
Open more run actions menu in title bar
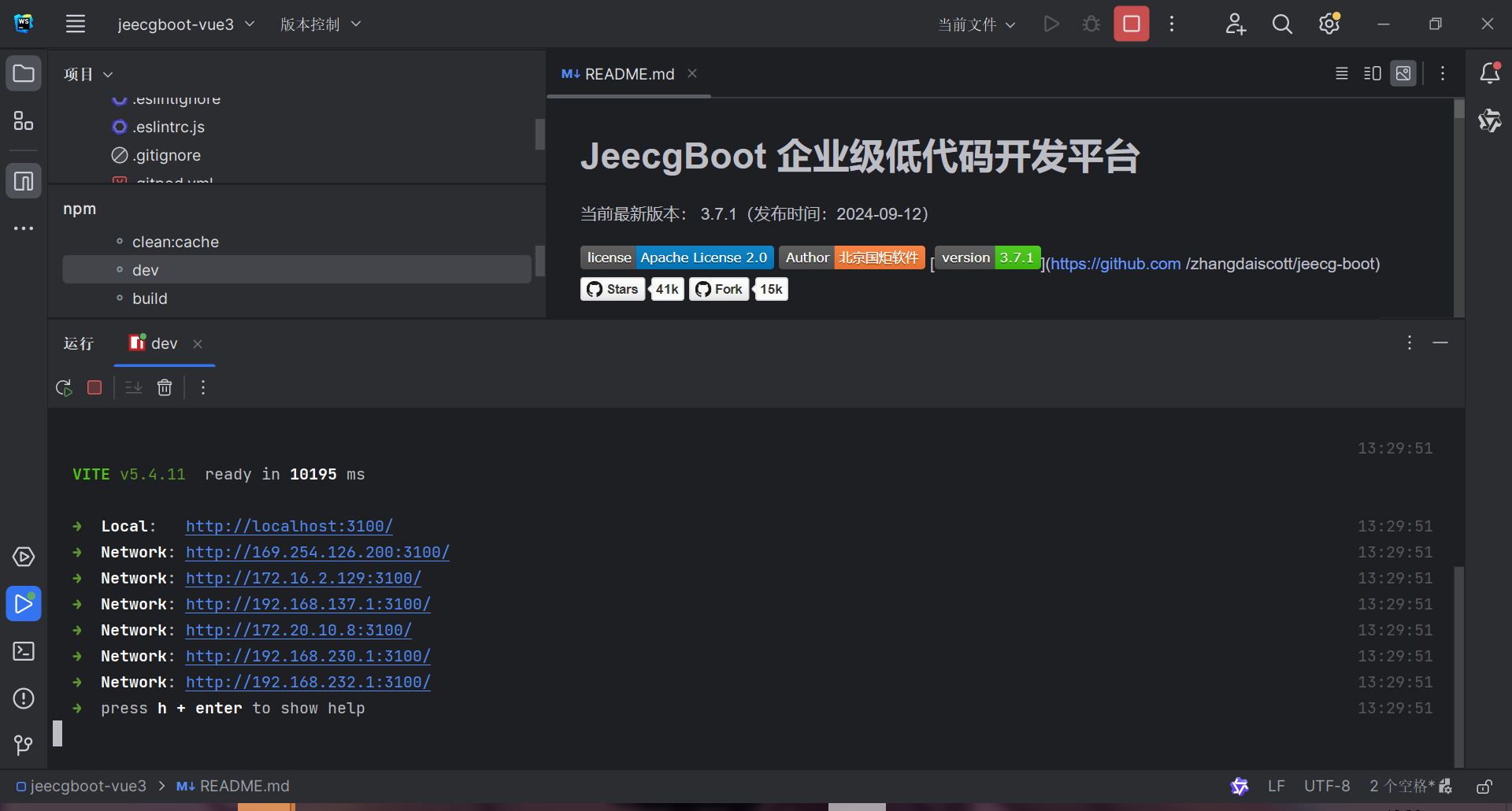1172,24
